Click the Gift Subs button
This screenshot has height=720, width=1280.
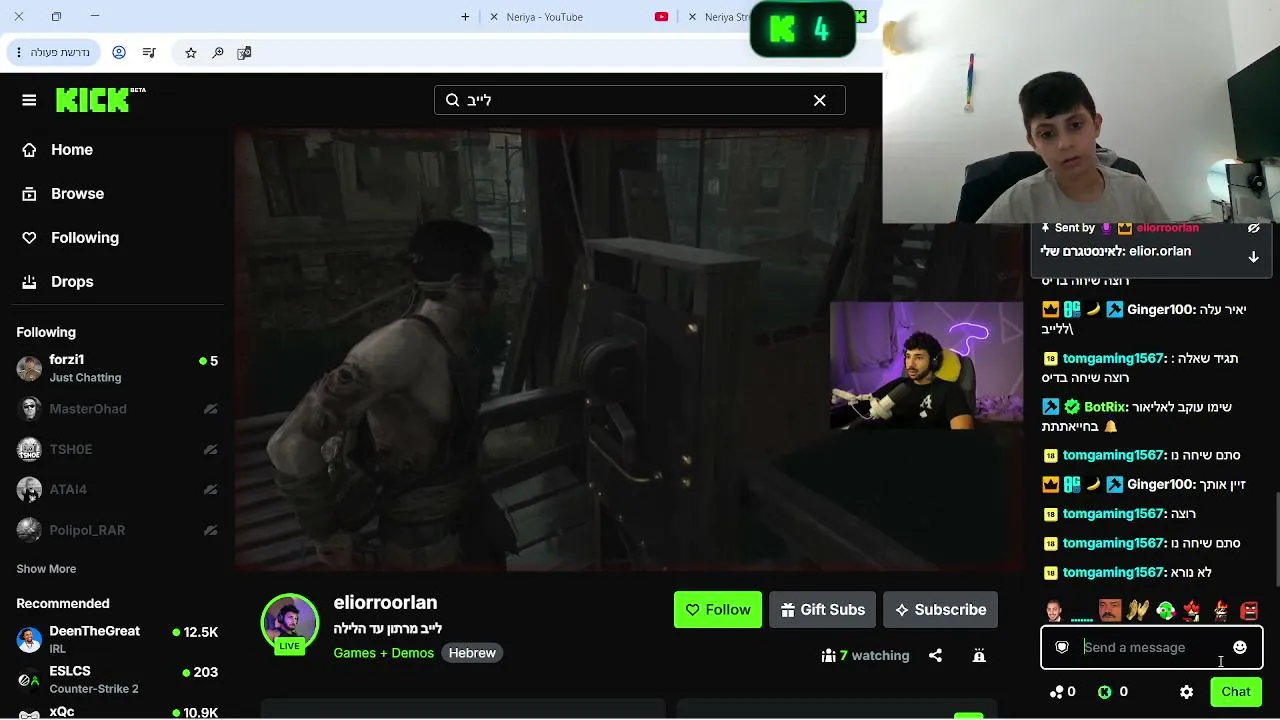(x=823, y=610)
